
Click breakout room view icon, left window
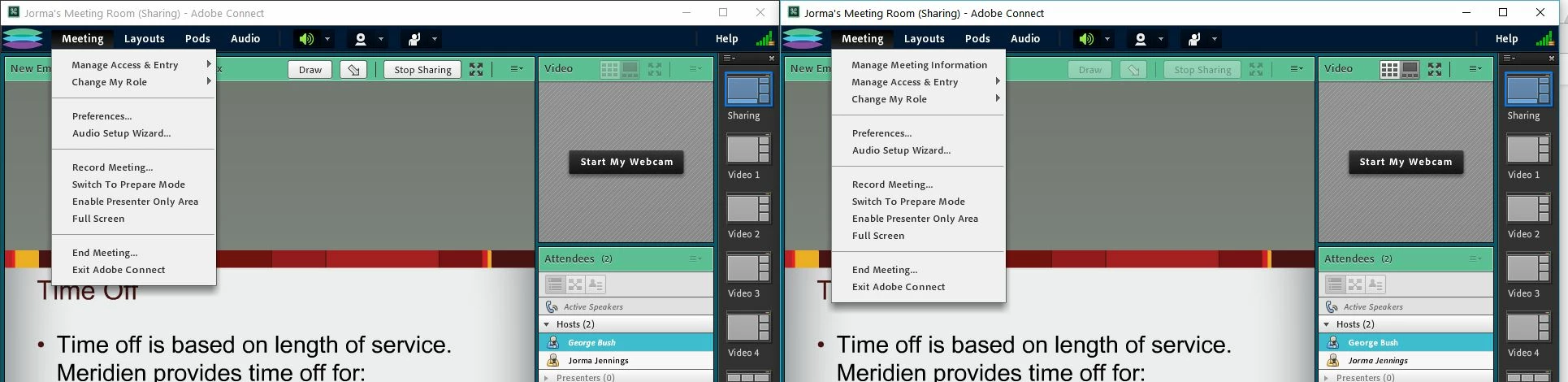tap(575, 284)
